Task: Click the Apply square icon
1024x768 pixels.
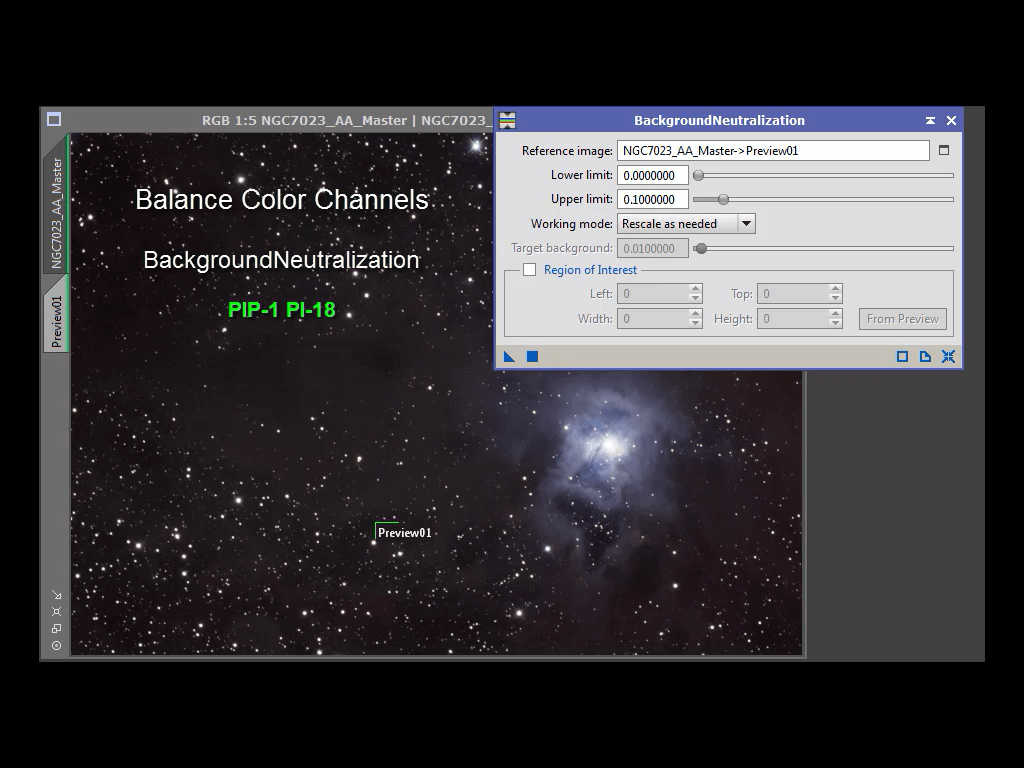Action: point(532,357)
